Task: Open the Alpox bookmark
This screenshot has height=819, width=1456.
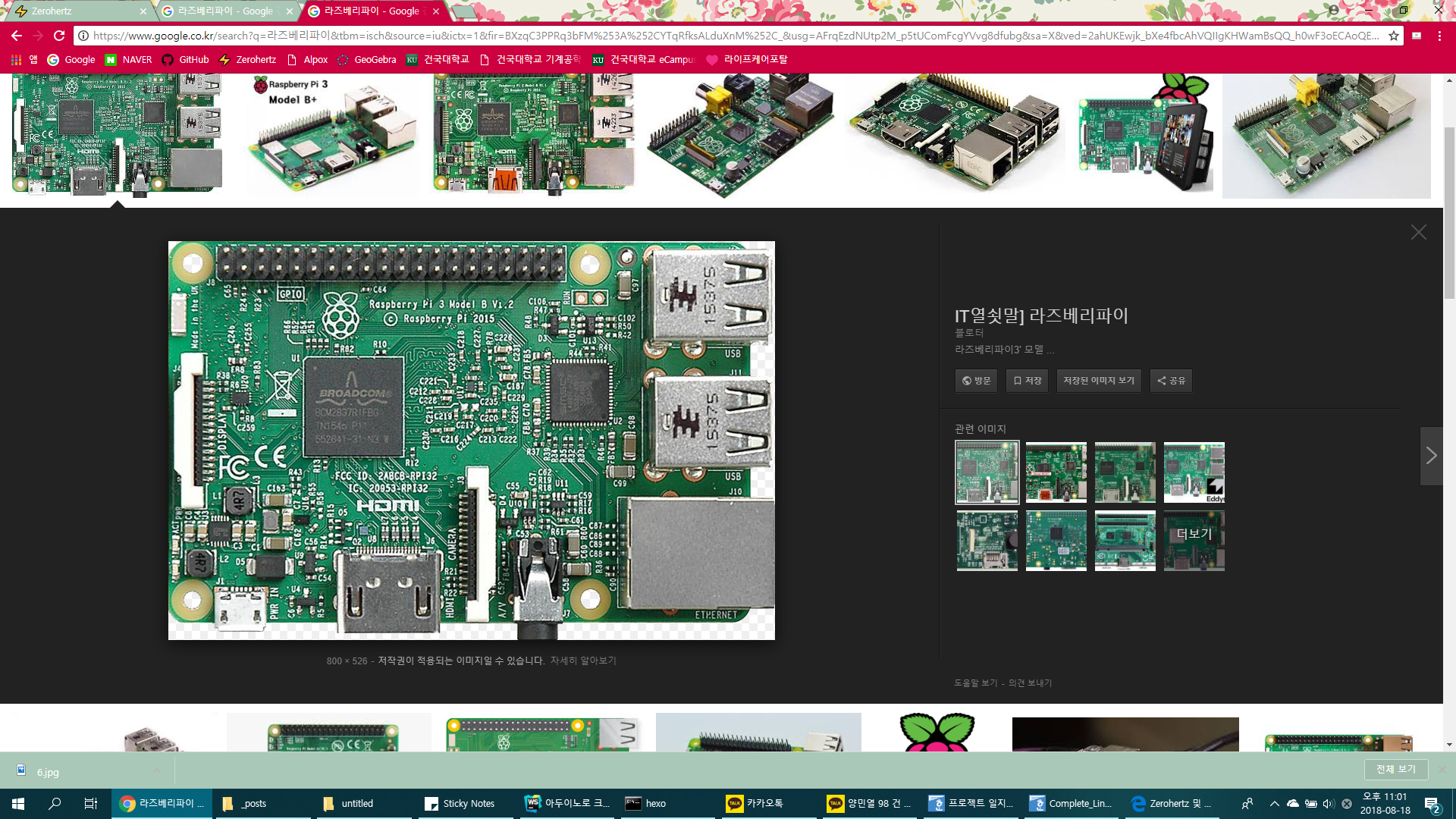Action: click(x=307, y=59)
